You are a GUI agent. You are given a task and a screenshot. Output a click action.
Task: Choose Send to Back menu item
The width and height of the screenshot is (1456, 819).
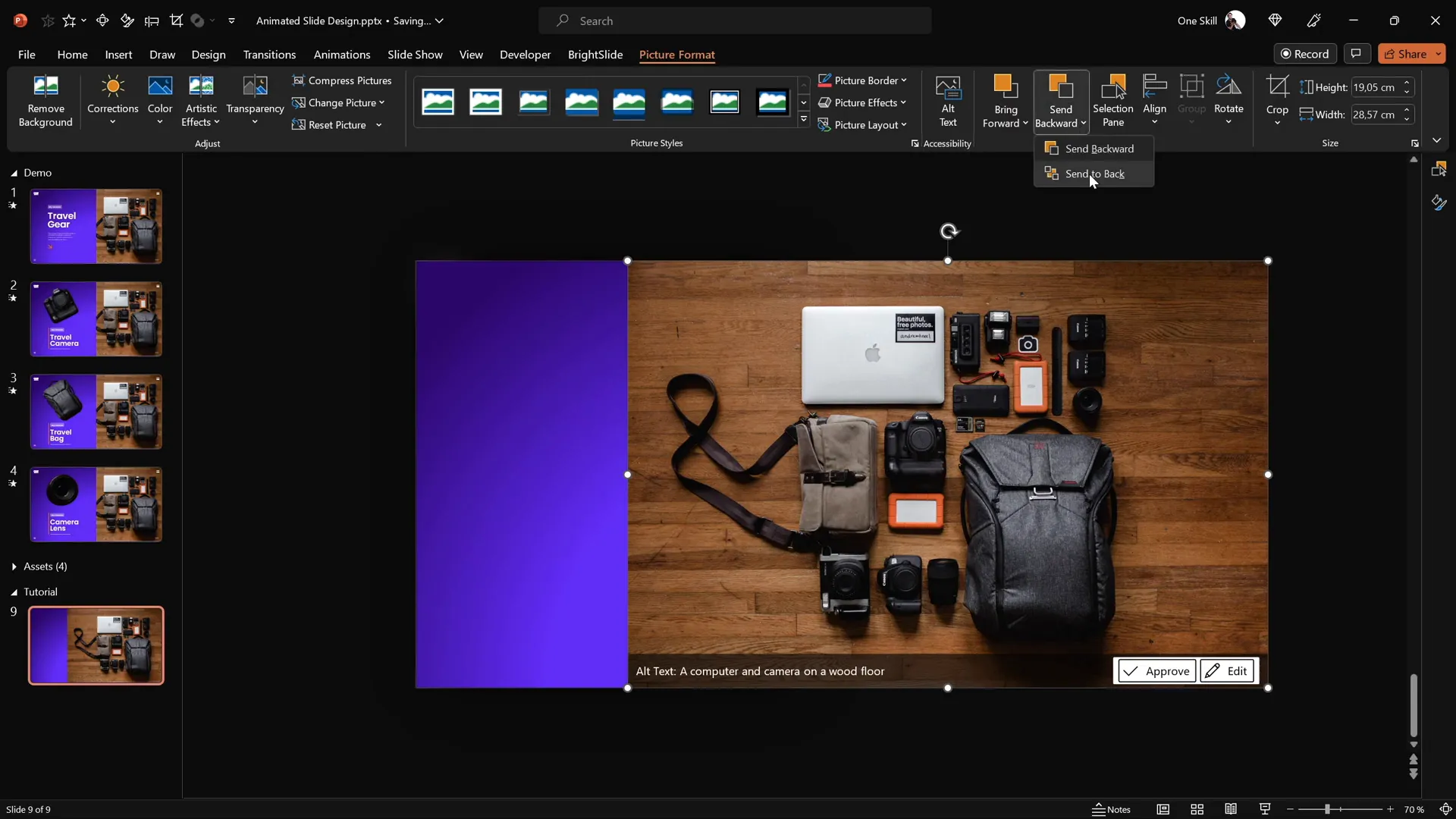[1094, 174]
